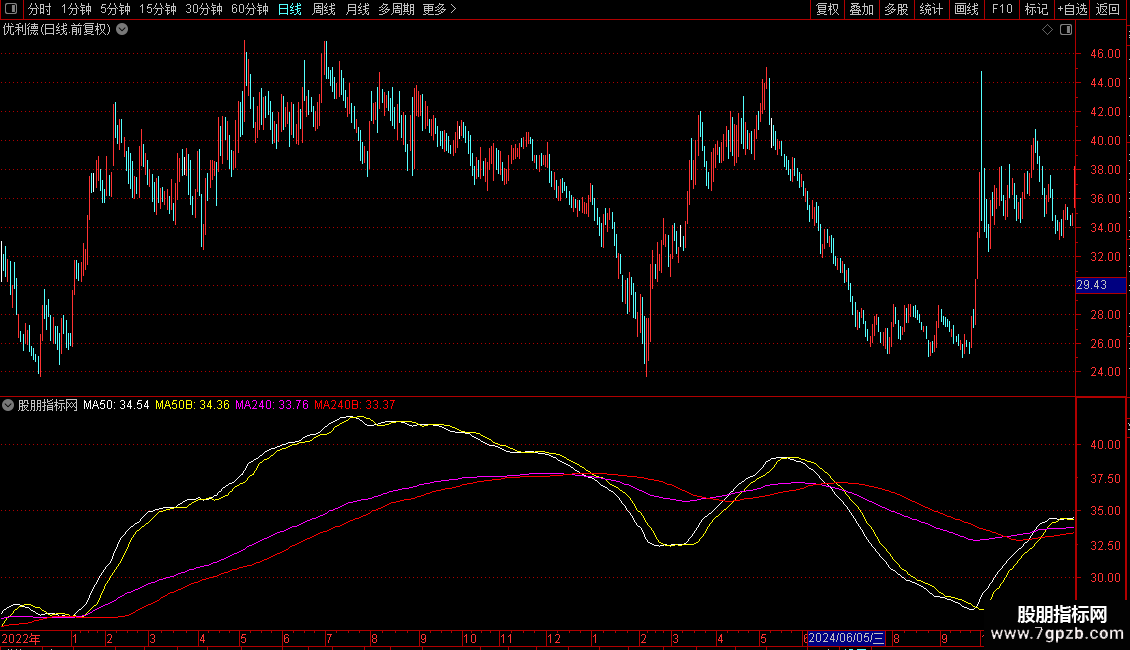Open the 画线 drawing tools
Viewport: 1130px width, 650px height.
[966, 10]
